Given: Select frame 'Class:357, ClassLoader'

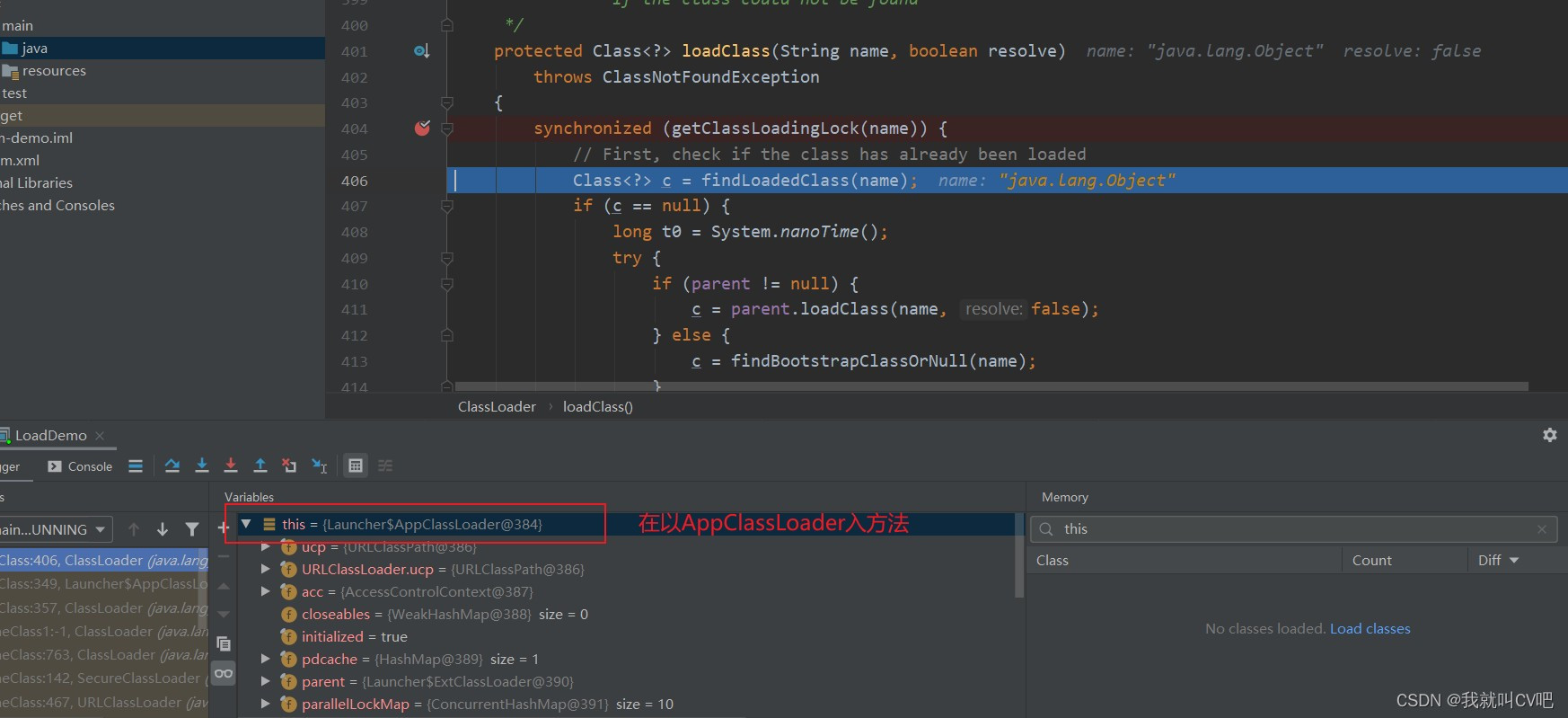Looking at the screenshot, I should click(104, 607).
